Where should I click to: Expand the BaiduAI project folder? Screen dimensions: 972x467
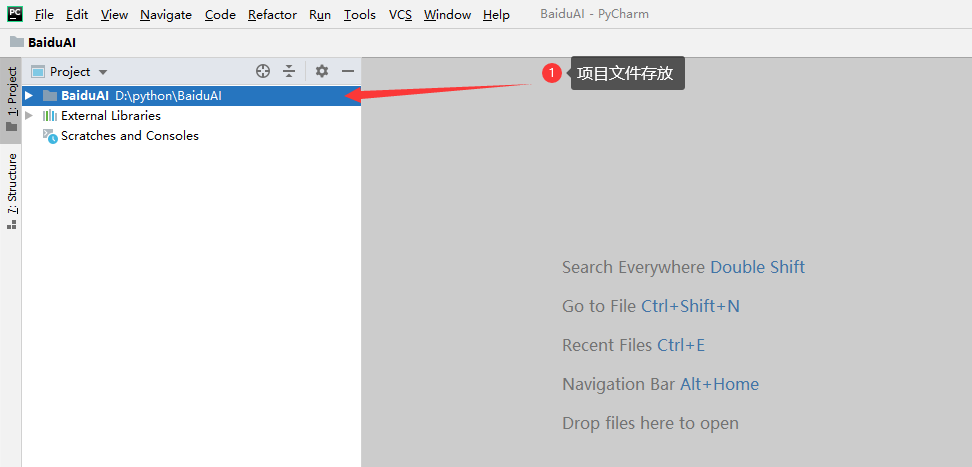point(29,96)
